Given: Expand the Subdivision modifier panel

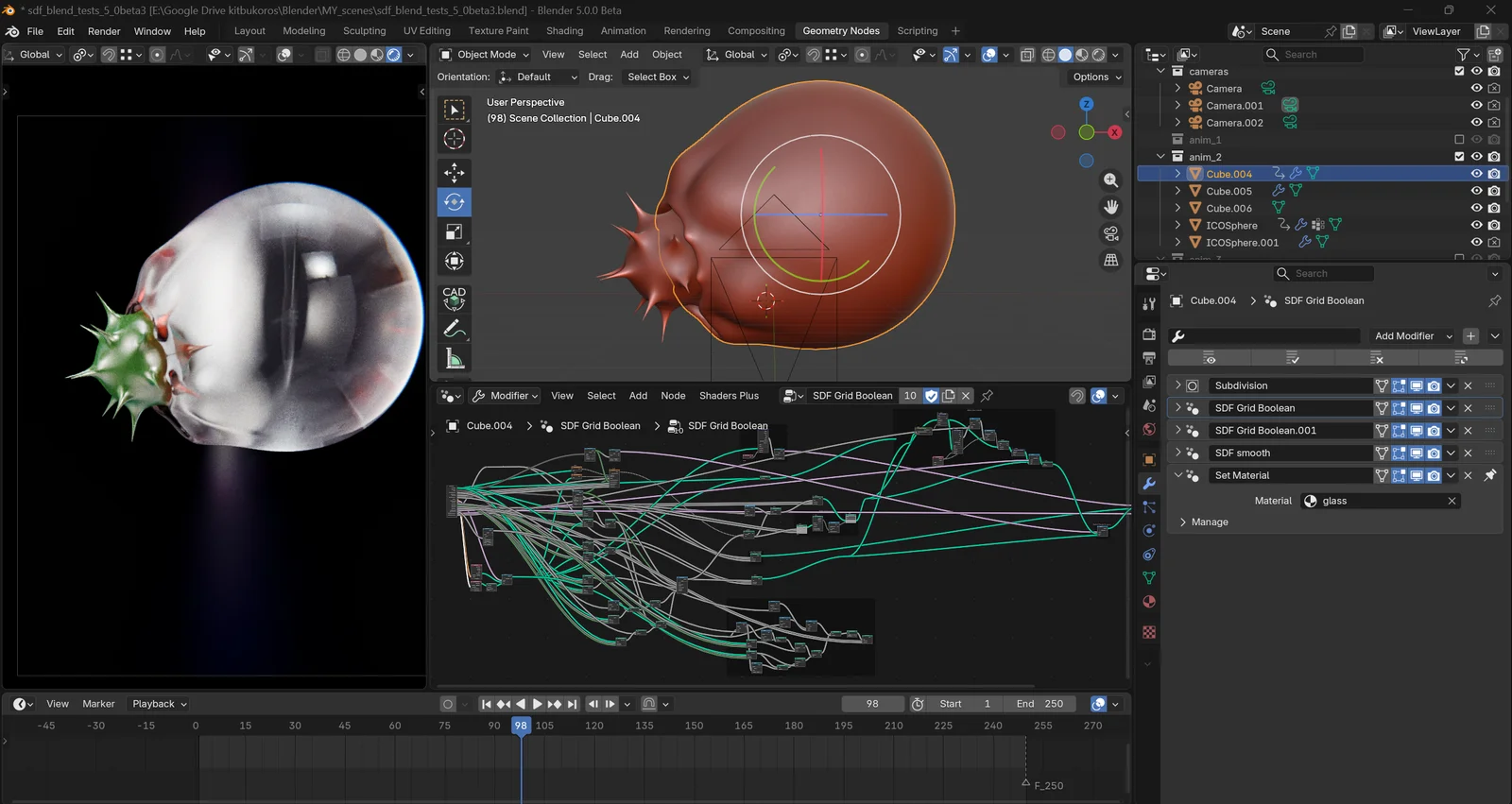Looking at the screenshot, I should point(1177,385).
